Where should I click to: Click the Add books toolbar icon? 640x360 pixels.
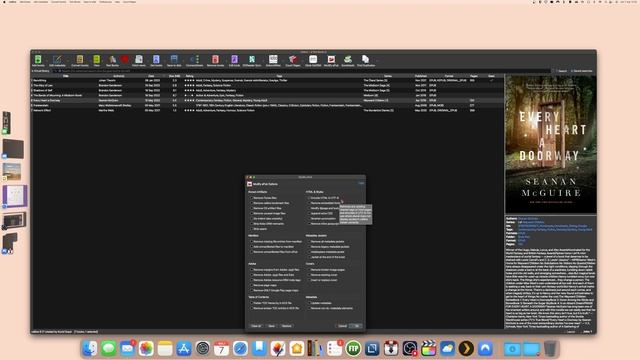pyautogui.click(x=38, y=61)
